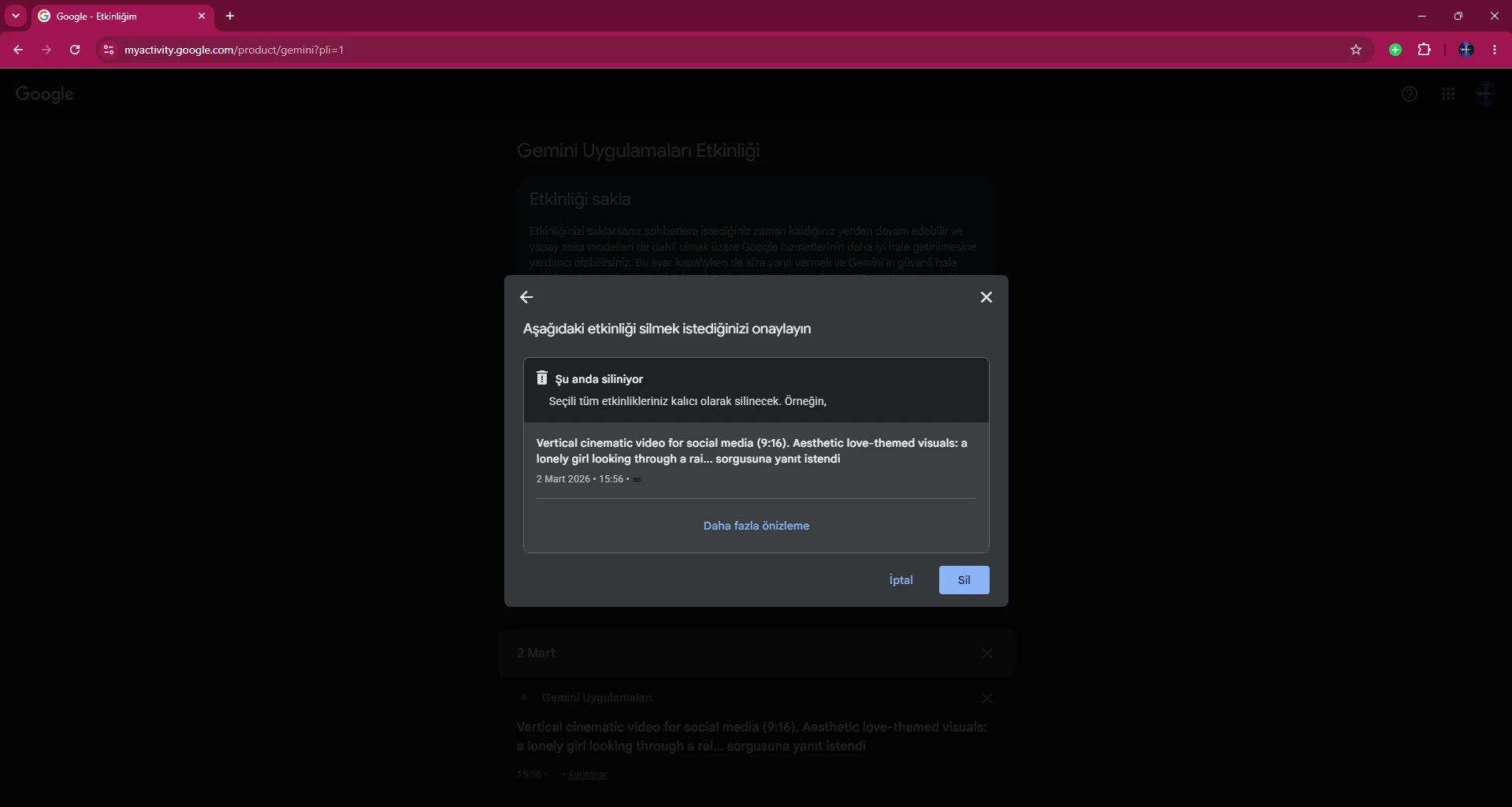The width and height of the screenshot is (1512, 807).
Task: Delete the Gemini Uygulamaları activity with X
Action: (x=987, y=698)
